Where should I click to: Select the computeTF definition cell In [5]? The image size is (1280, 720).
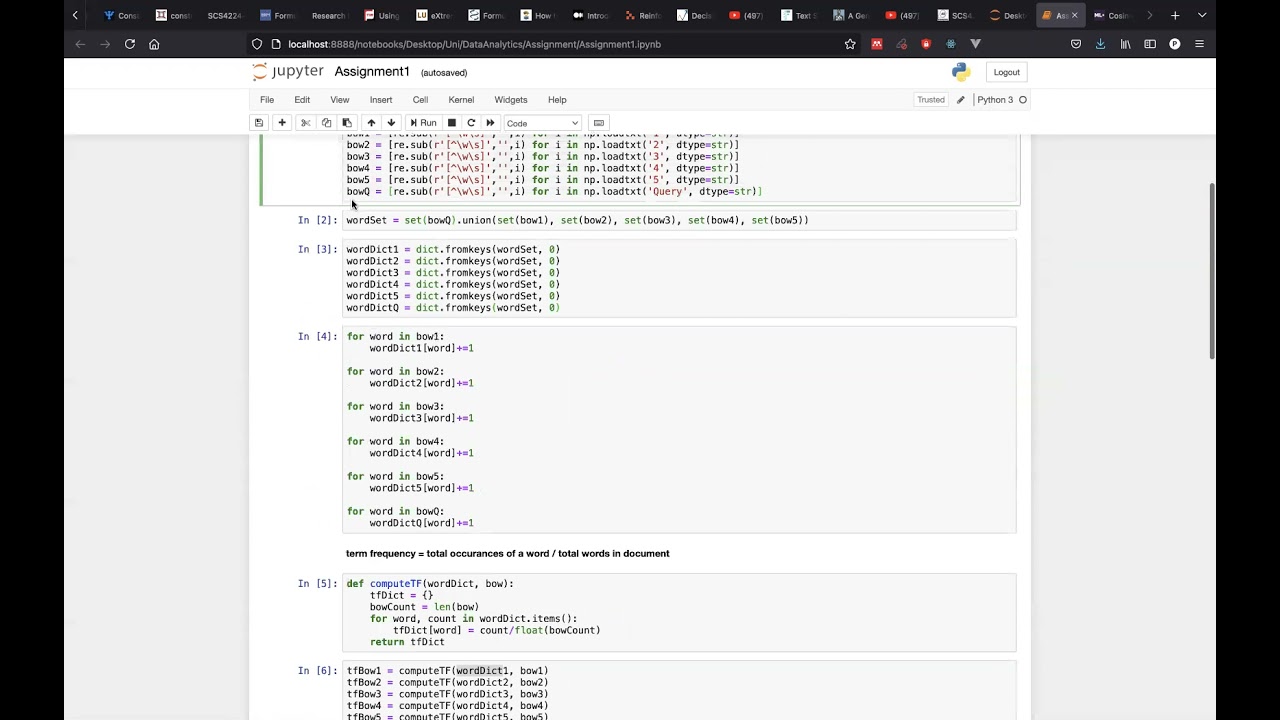click(679, 613)
